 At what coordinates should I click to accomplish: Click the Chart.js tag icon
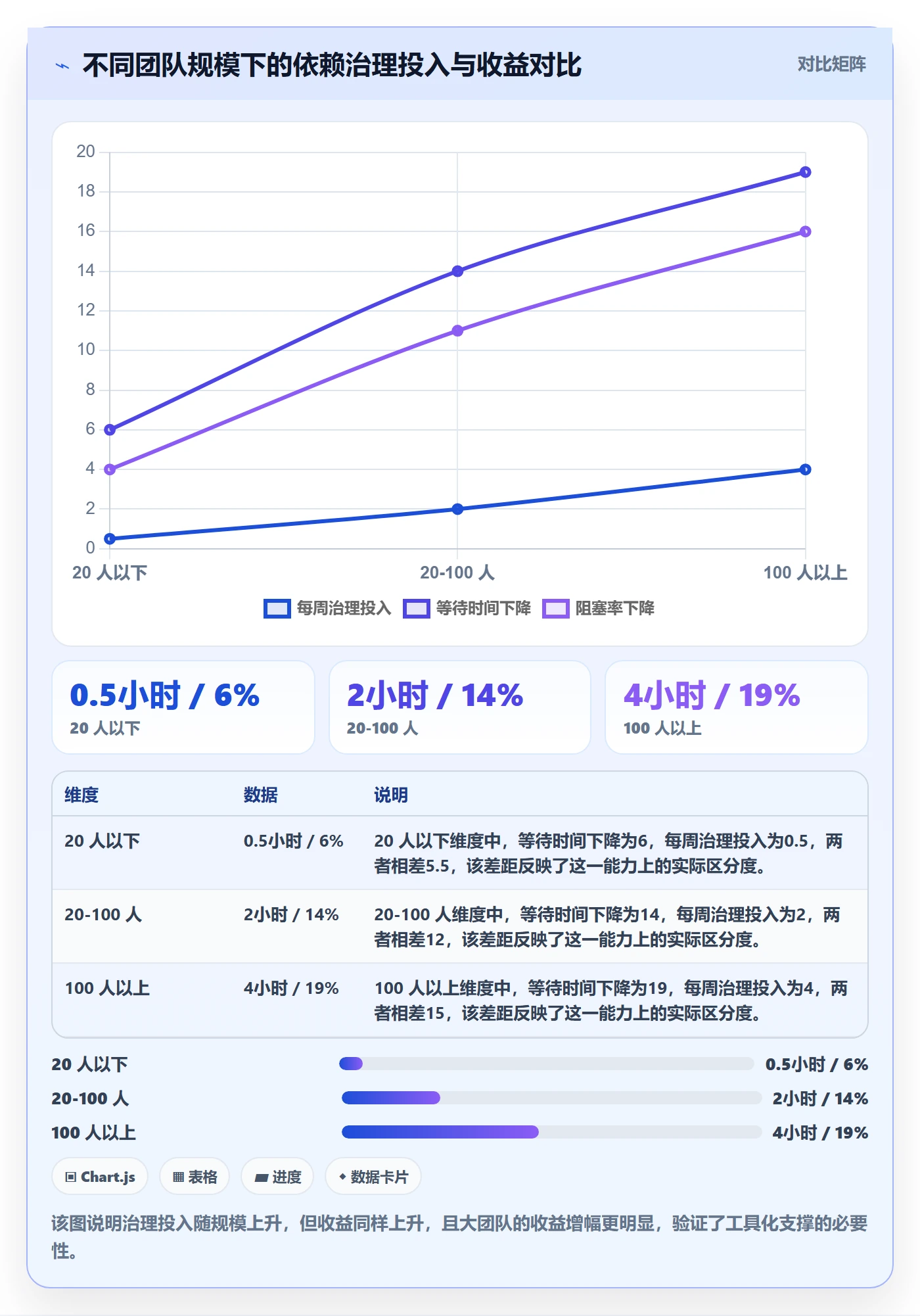(x=71, y=1177)
